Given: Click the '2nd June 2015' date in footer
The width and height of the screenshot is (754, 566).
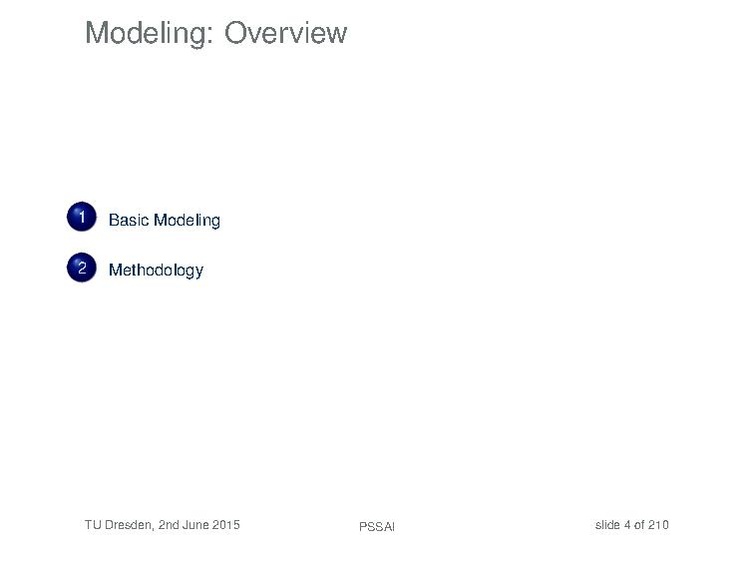Looking at the screenshot, I should tap(199, 525).
